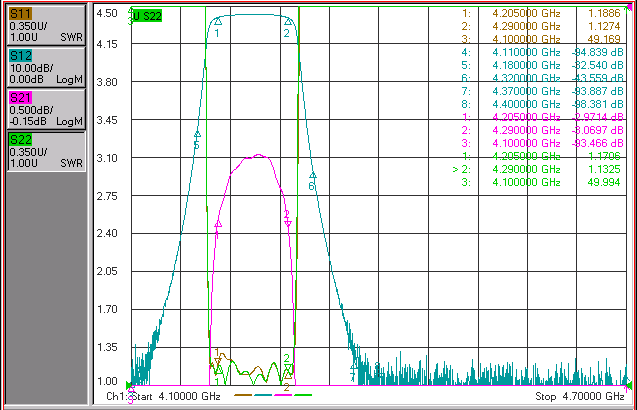Edit the Stop 4.70000 GHz frequency label
Image resolution: width=637 pixels, height=410 pixels.
(x=580, y=396)
